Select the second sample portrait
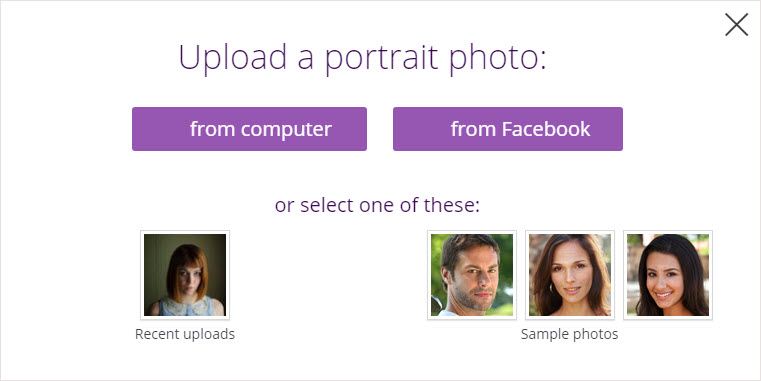Viewport: 761px width, 381px height. (x=570, y=275)
